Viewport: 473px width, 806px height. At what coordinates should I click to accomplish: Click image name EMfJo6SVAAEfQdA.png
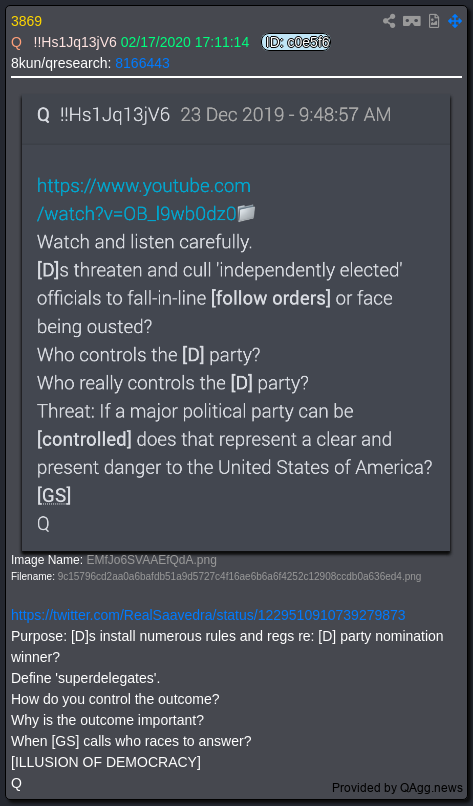(152, 560)
